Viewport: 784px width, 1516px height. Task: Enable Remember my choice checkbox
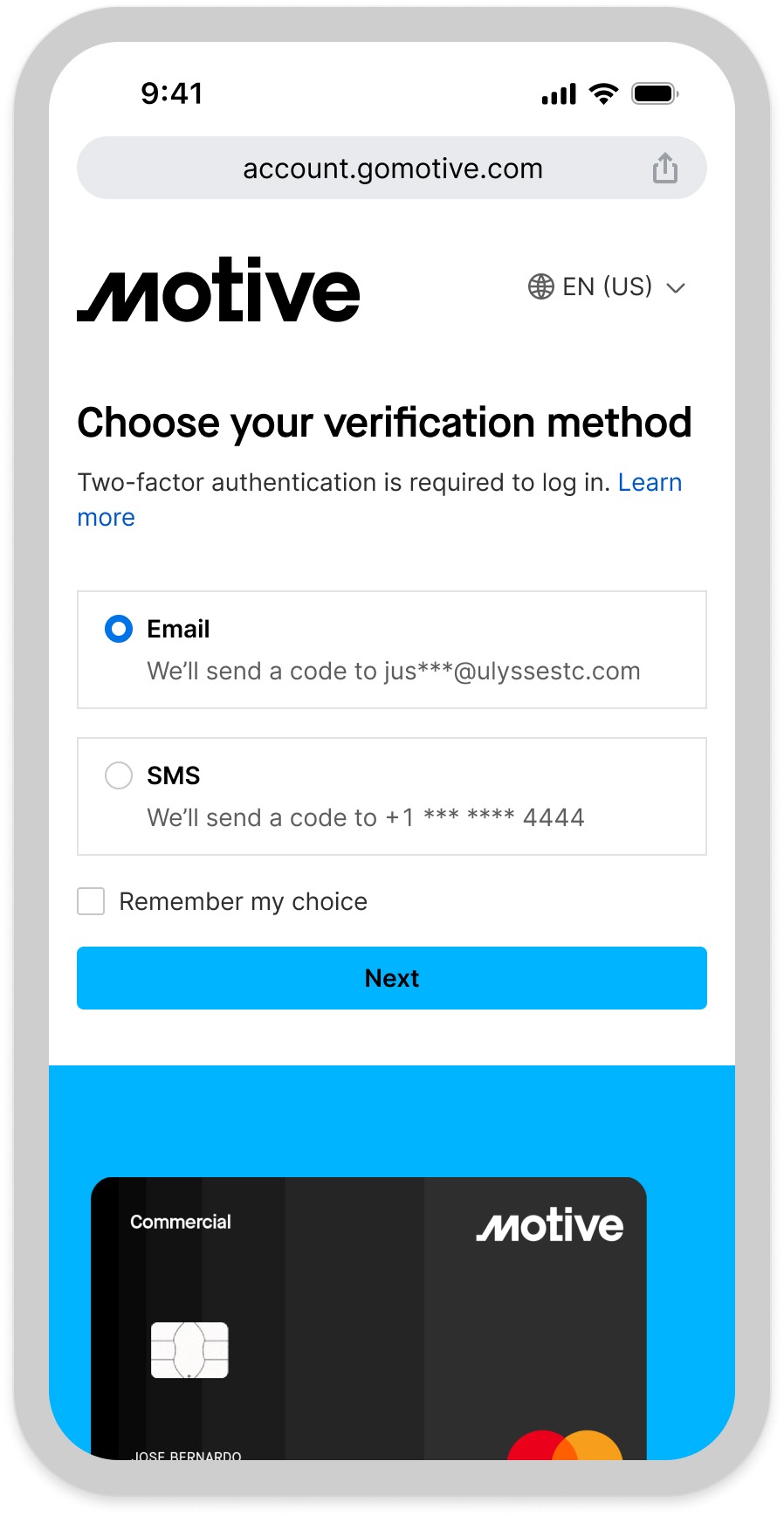[x=91, y=901]
